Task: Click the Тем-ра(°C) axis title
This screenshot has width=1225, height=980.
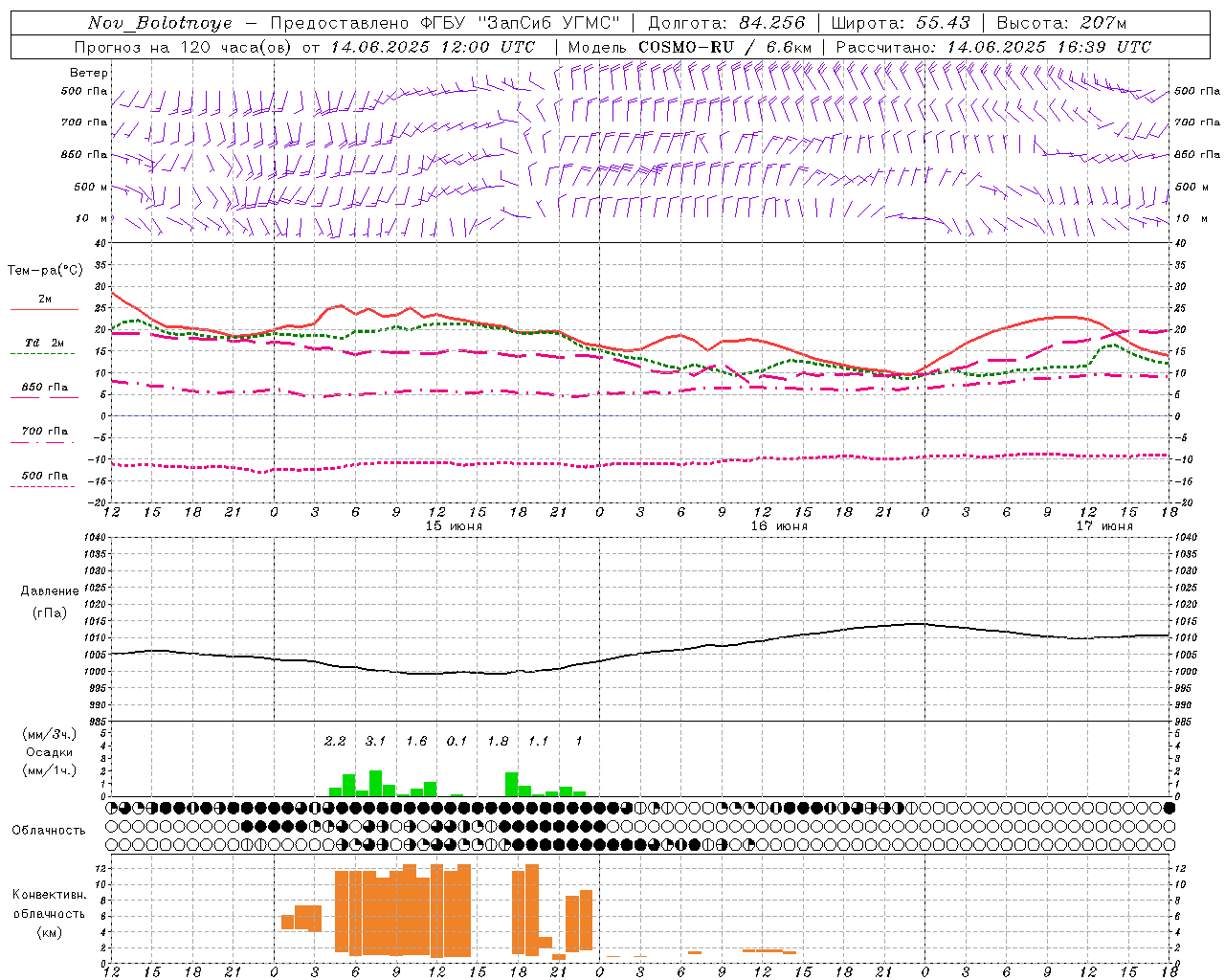Action: 45,271
